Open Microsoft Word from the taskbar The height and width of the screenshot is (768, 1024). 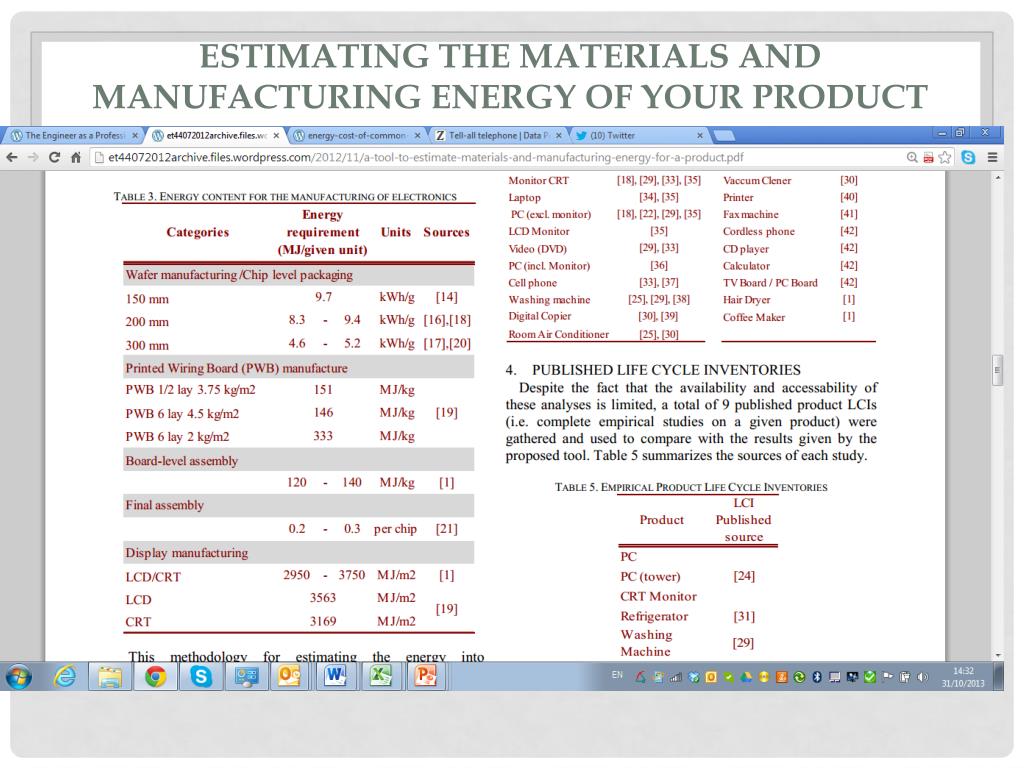pos(335,676)
